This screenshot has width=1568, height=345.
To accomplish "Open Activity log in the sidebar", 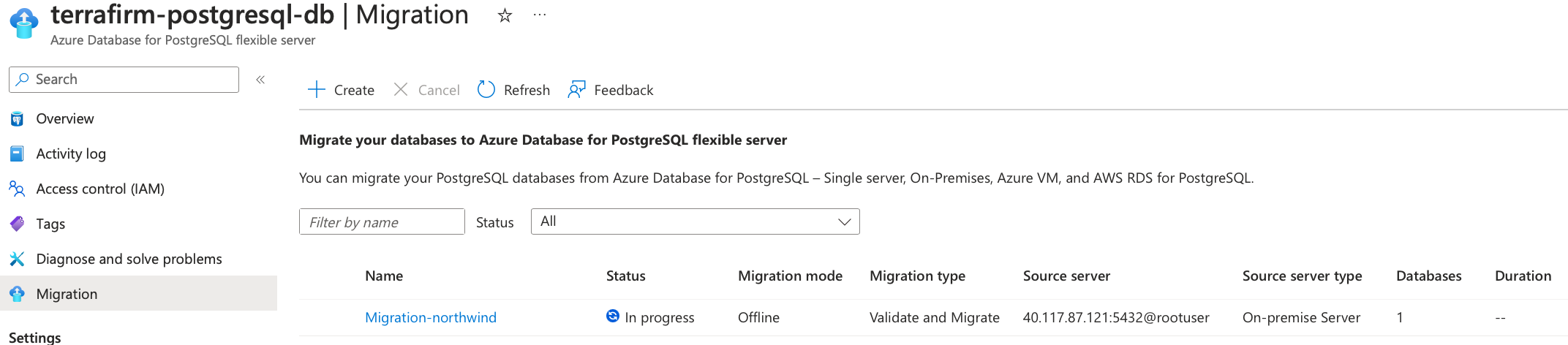I will [71, 153].
